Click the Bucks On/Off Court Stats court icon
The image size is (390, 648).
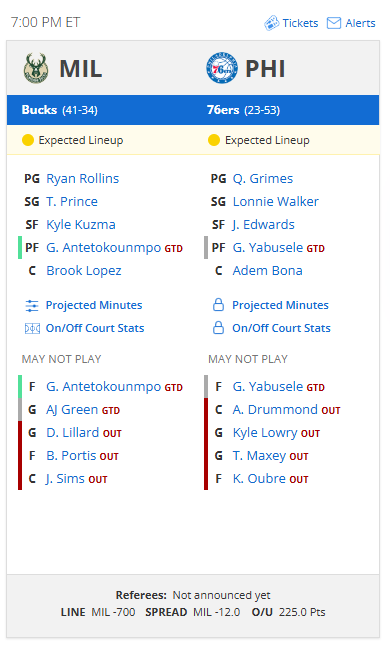click(x=32, y=329)
